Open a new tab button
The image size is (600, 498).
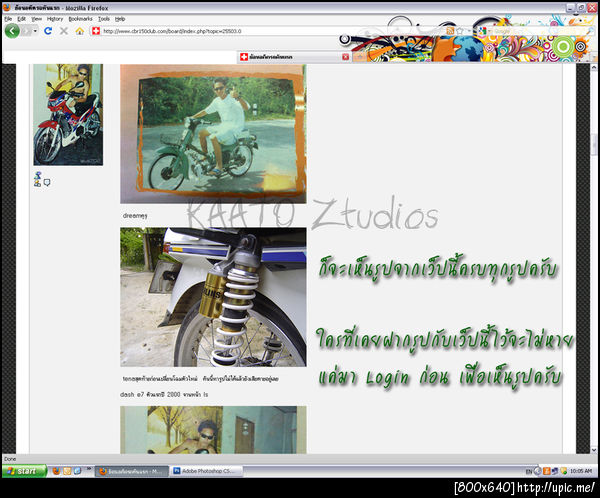[359, 57]
